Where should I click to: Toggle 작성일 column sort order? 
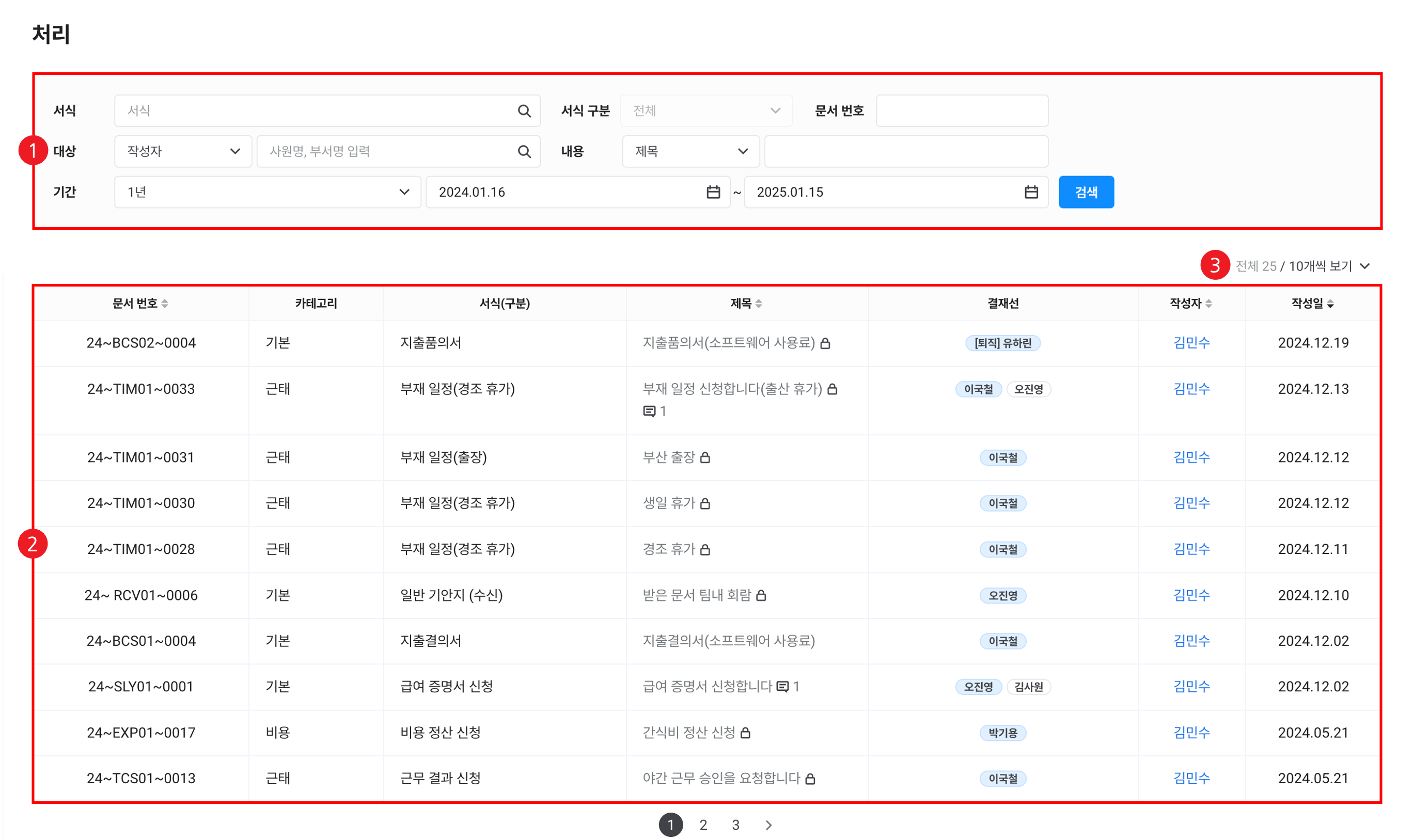[x=1330, y=304]
